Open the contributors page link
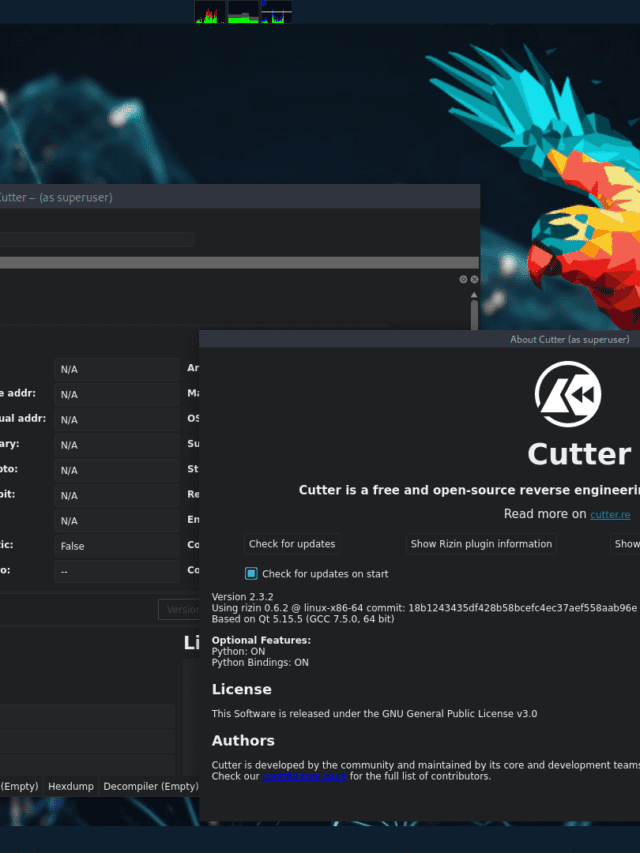The height and width of the screenshot is (853, 640). 304,776
